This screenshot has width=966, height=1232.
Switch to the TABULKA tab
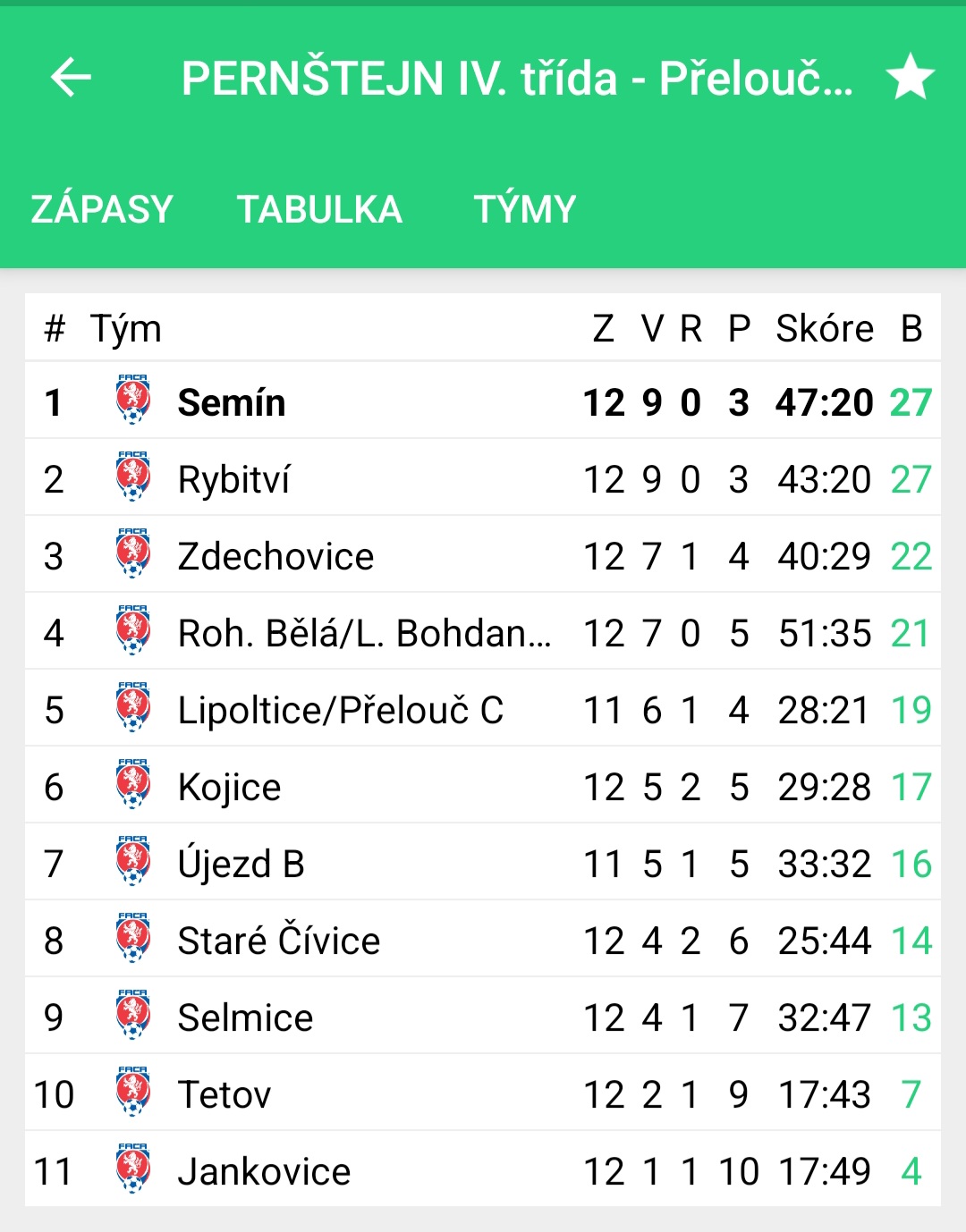pos(319,209)
